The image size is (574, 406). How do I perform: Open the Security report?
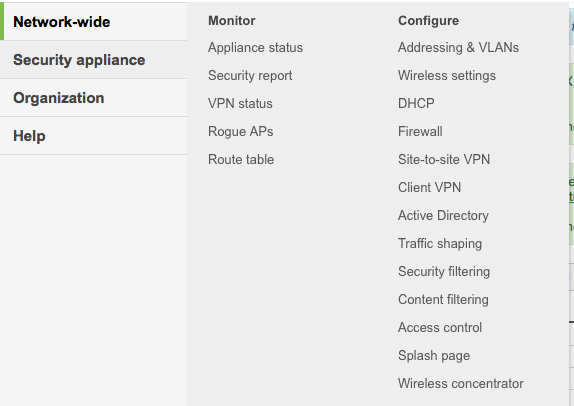(x=250, y=75)
